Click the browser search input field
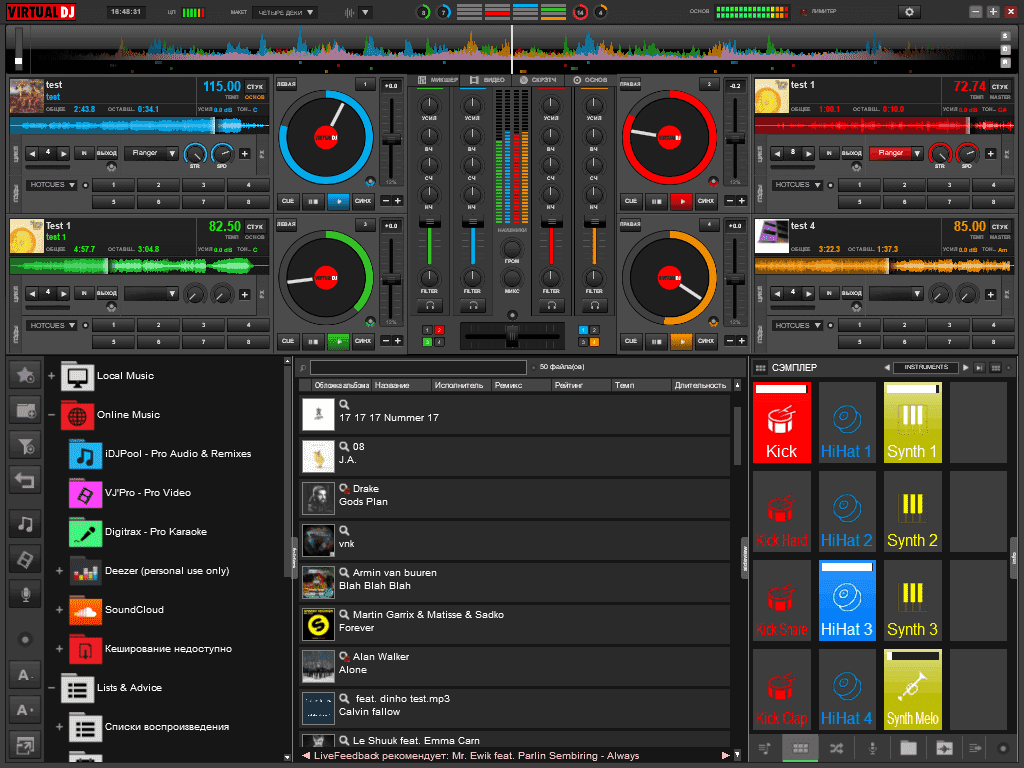1024x768 pixels. click(x=418, y=368)
